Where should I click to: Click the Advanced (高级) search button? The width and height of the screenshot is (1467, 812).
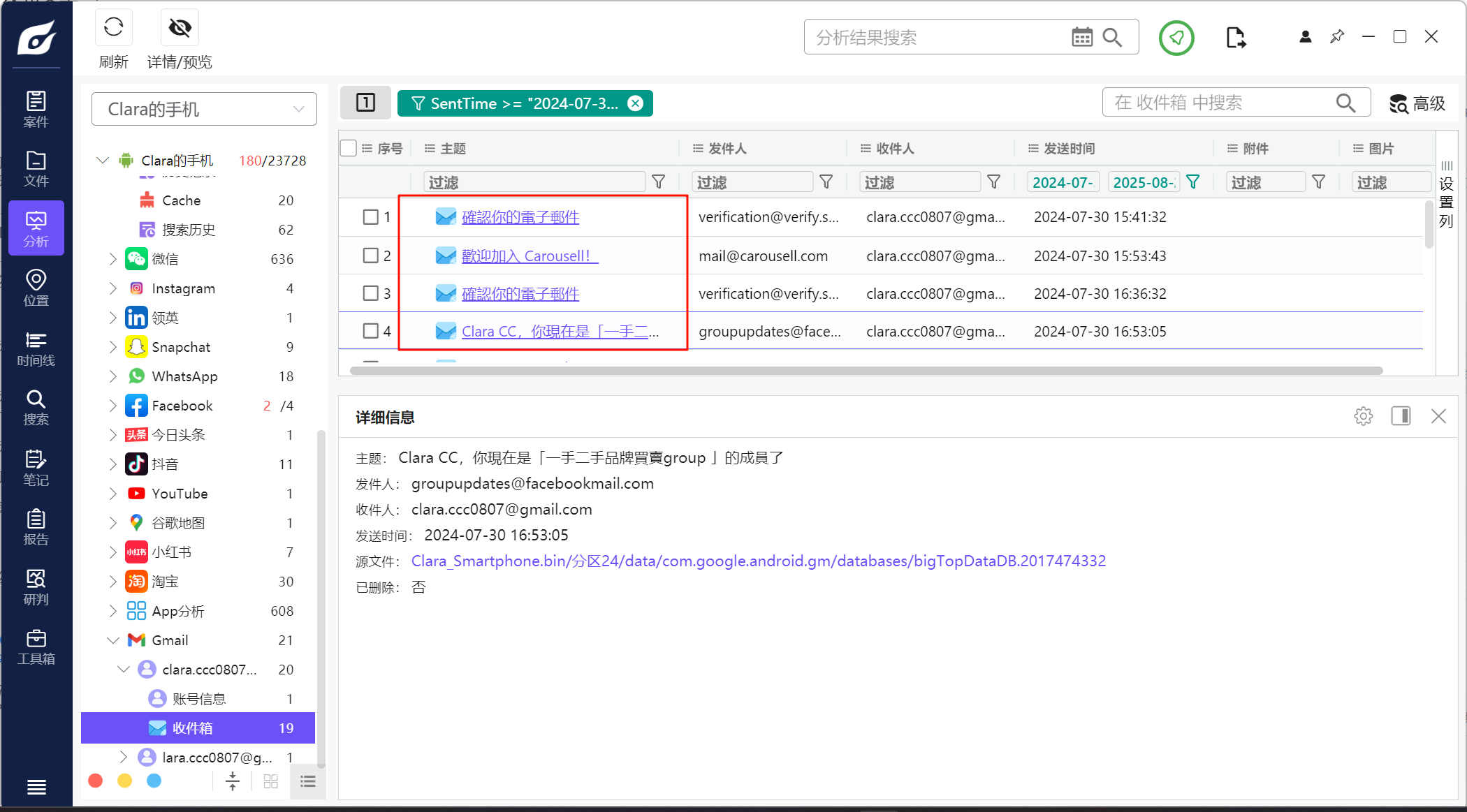(x=1417, y=103)
